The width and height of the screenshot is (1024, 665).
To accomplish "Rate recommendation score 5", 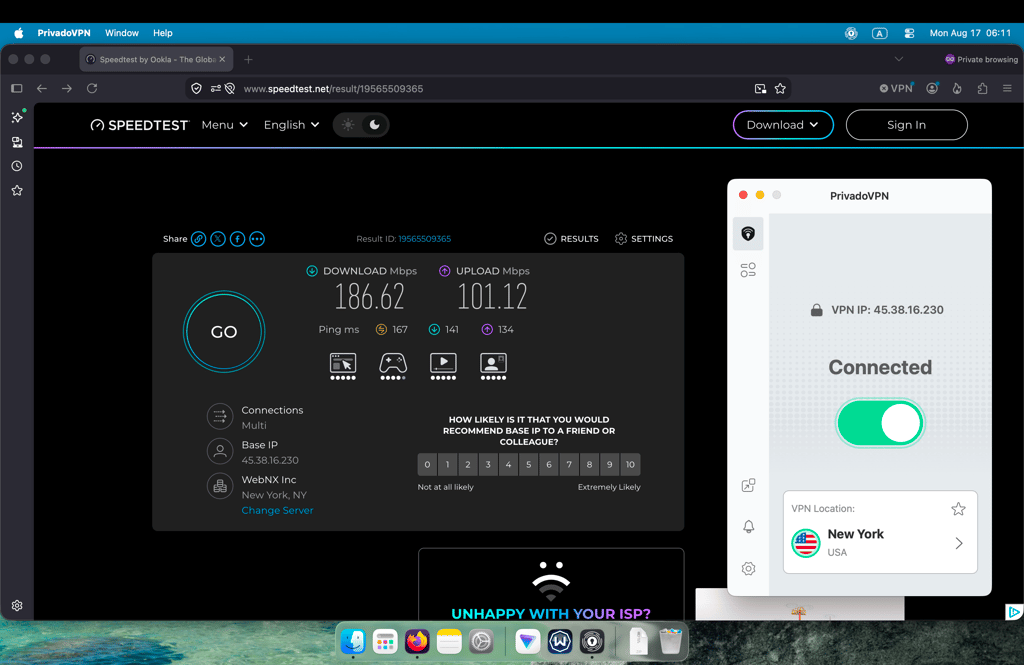I will [x=528, y=464].
